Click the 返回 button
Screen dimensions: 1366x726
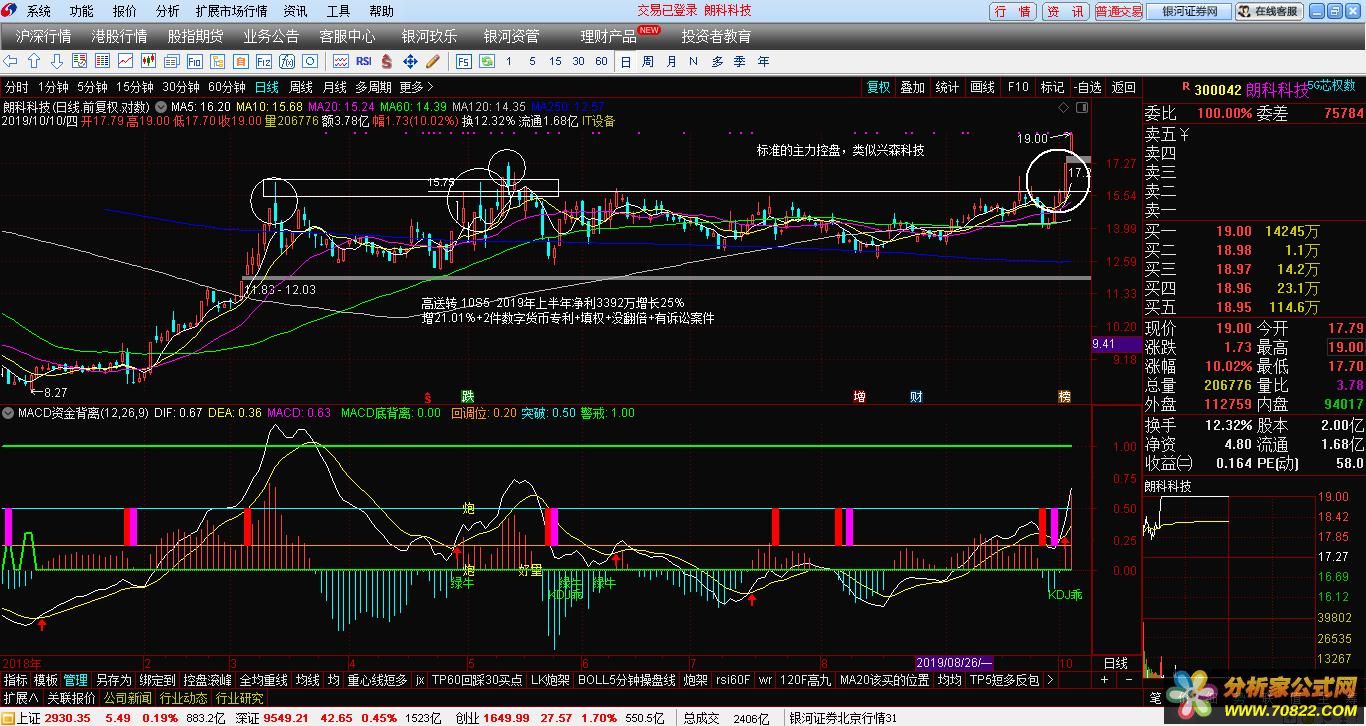(x=1124, y=87)
